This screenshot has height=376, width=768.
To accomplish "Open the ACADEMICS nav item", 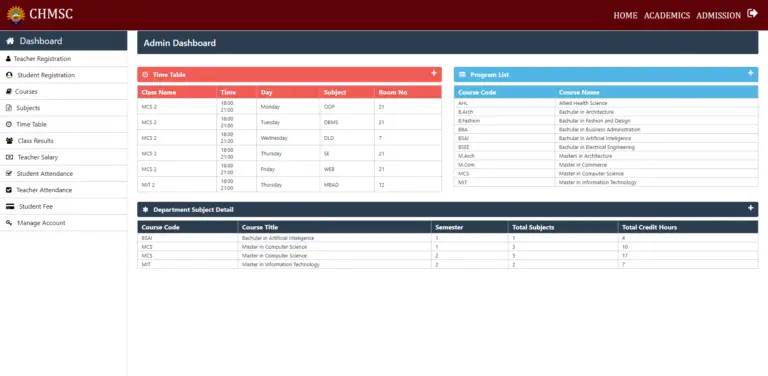I will click(x=667, y=16).
